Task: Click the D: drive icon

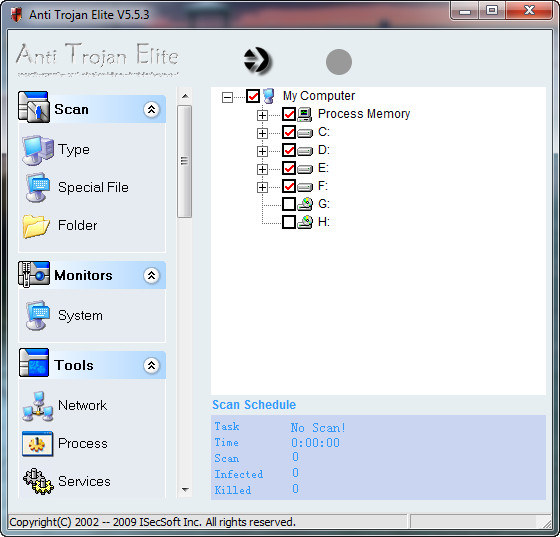Action: 305,151
